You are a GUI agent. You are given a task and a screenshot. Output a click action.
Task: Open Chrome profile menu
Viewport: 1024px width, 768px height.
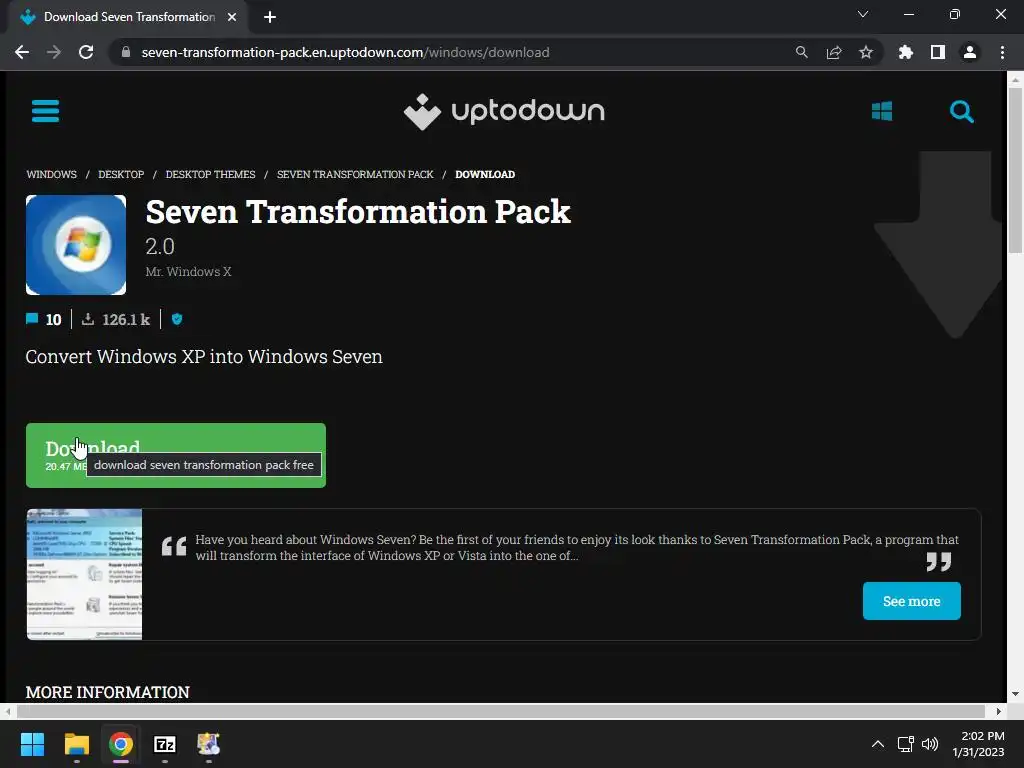coord(970,52)
